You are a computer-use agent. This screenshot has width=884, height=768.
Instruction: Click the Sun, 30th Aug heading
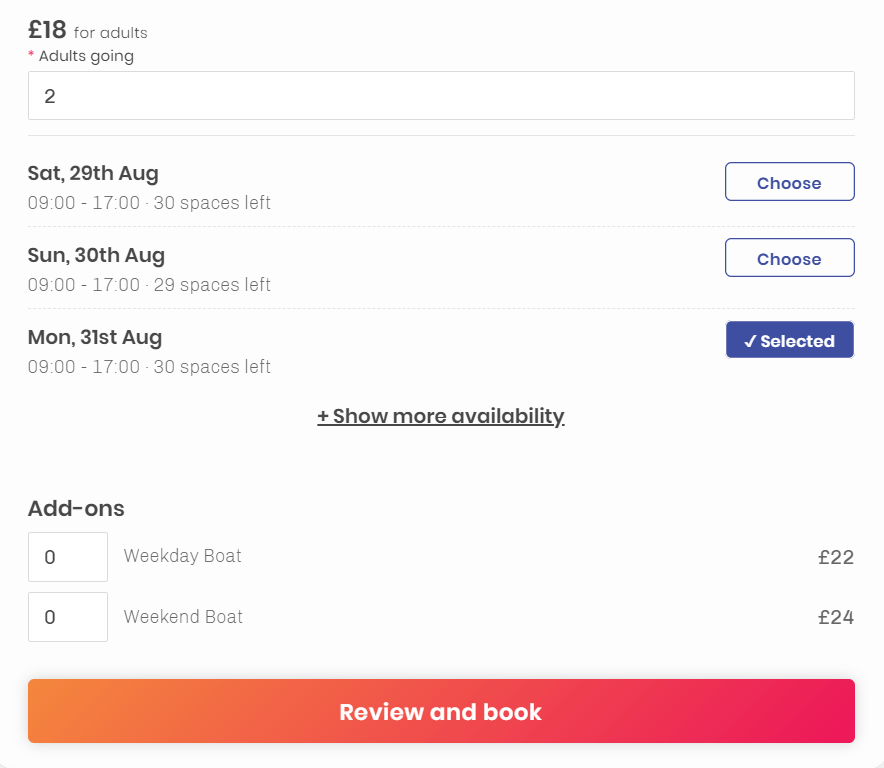pos(96,255)
